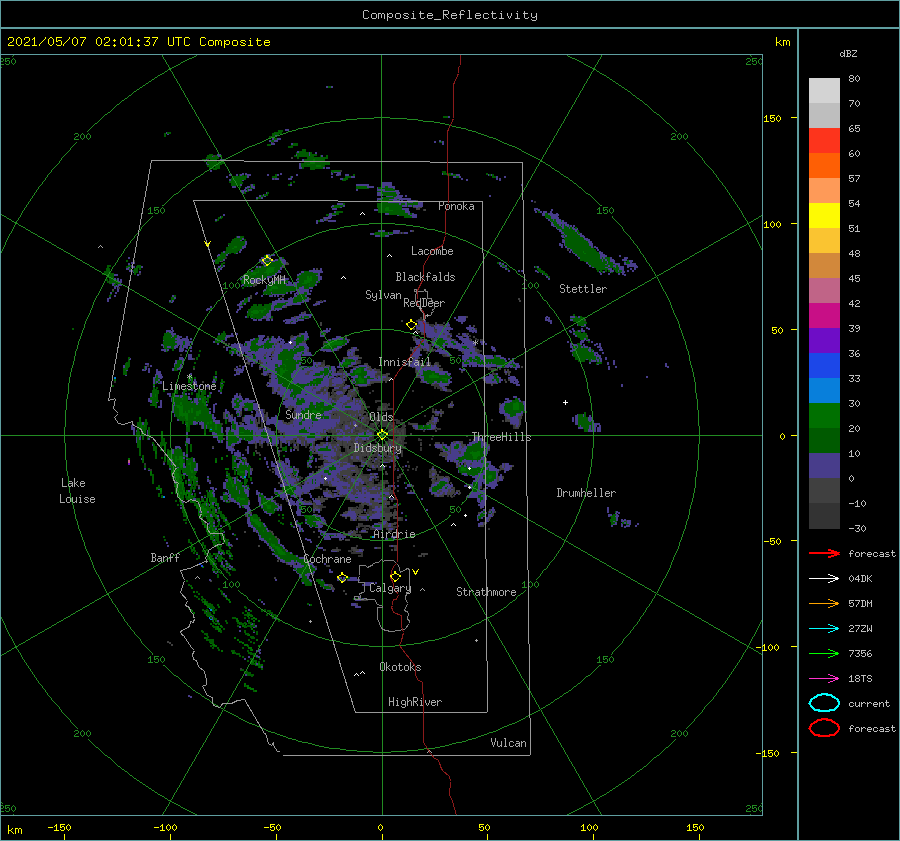The image size is (900, 841).
Task: Click the Sundre town label
Action: coord(303,414)
